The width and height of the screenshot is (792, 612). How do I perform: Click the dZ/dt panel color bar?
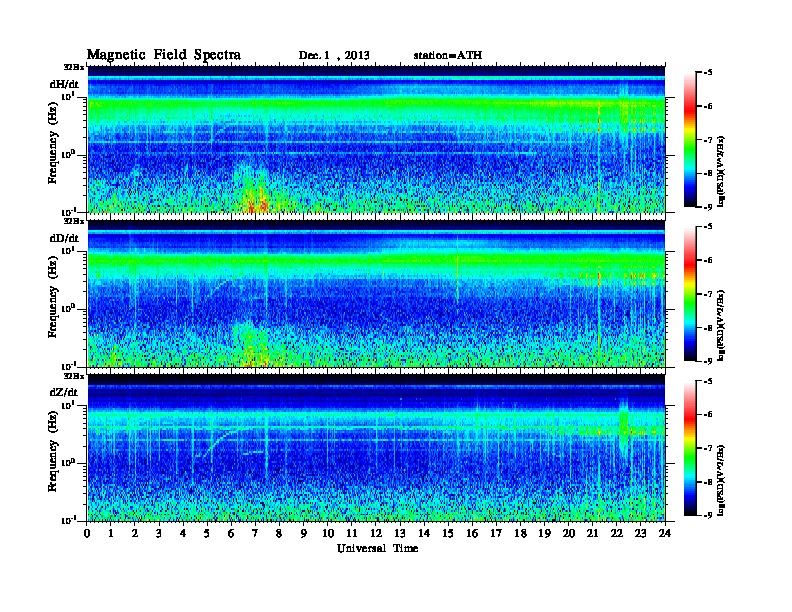click(x=690, y=448)
